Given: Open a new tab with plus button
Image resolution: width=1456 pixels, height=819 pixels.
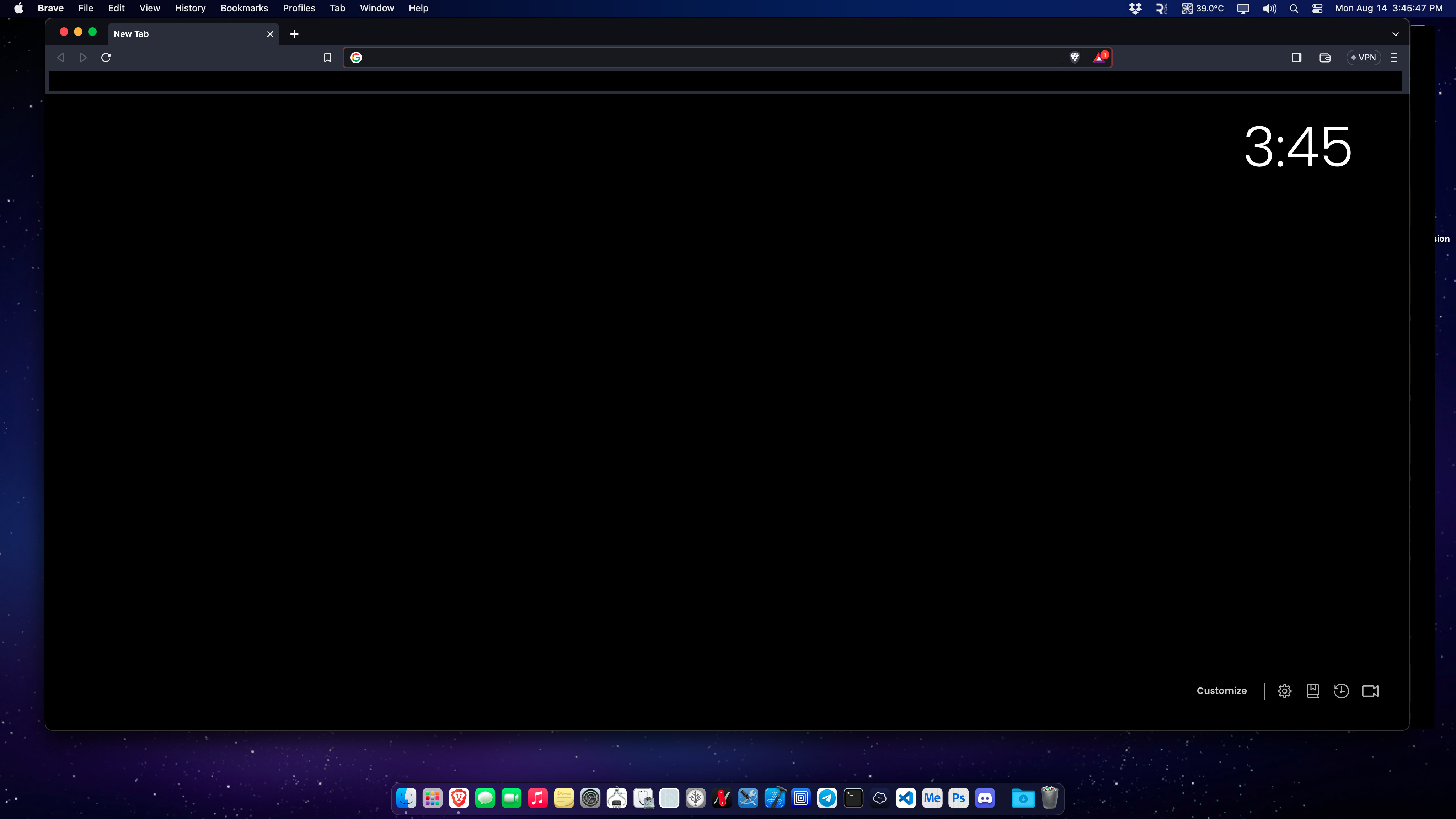Looking at the screenshot, I should click(294, 34).
